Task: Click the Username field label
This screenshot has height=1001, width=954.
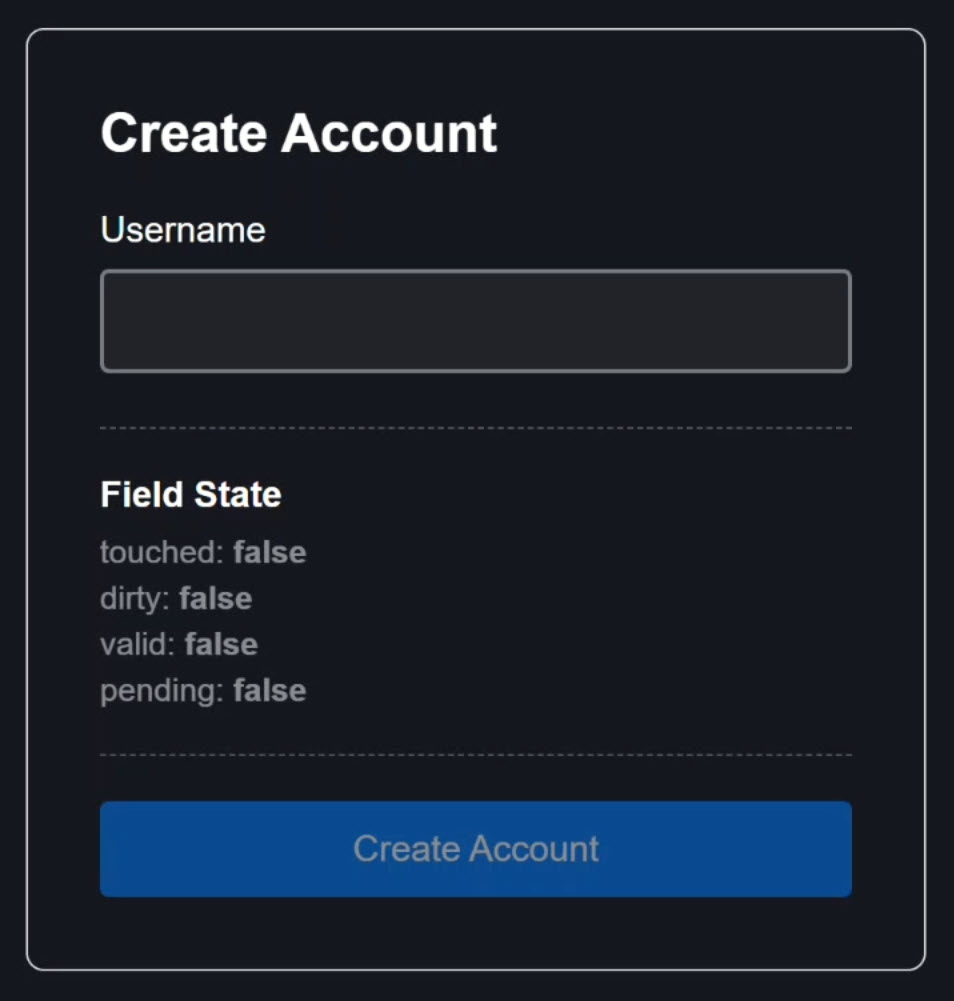Action: click(181, 229)
